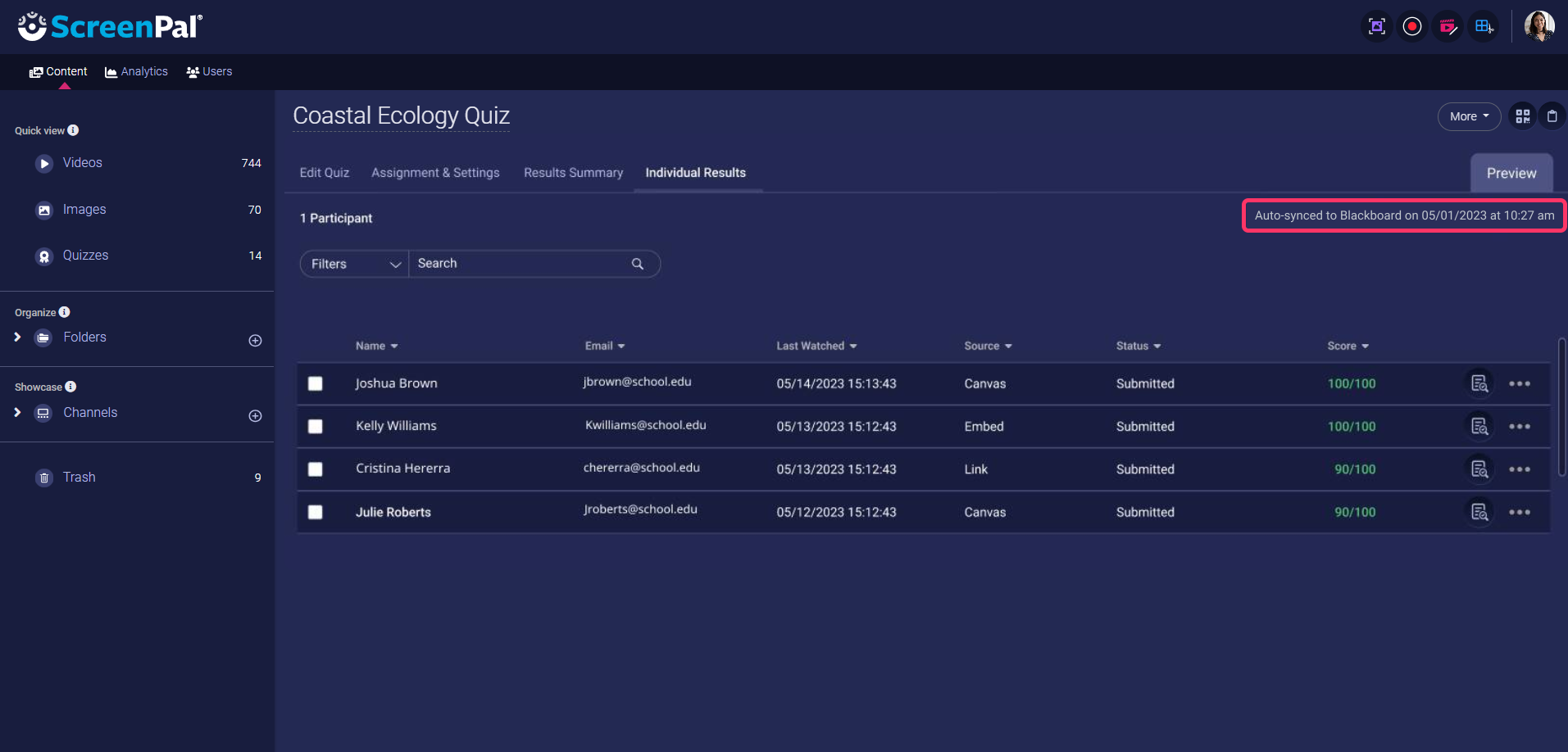Open the Filters dropdown
This screenshot has height=752, width=1568.
point(354,264)
